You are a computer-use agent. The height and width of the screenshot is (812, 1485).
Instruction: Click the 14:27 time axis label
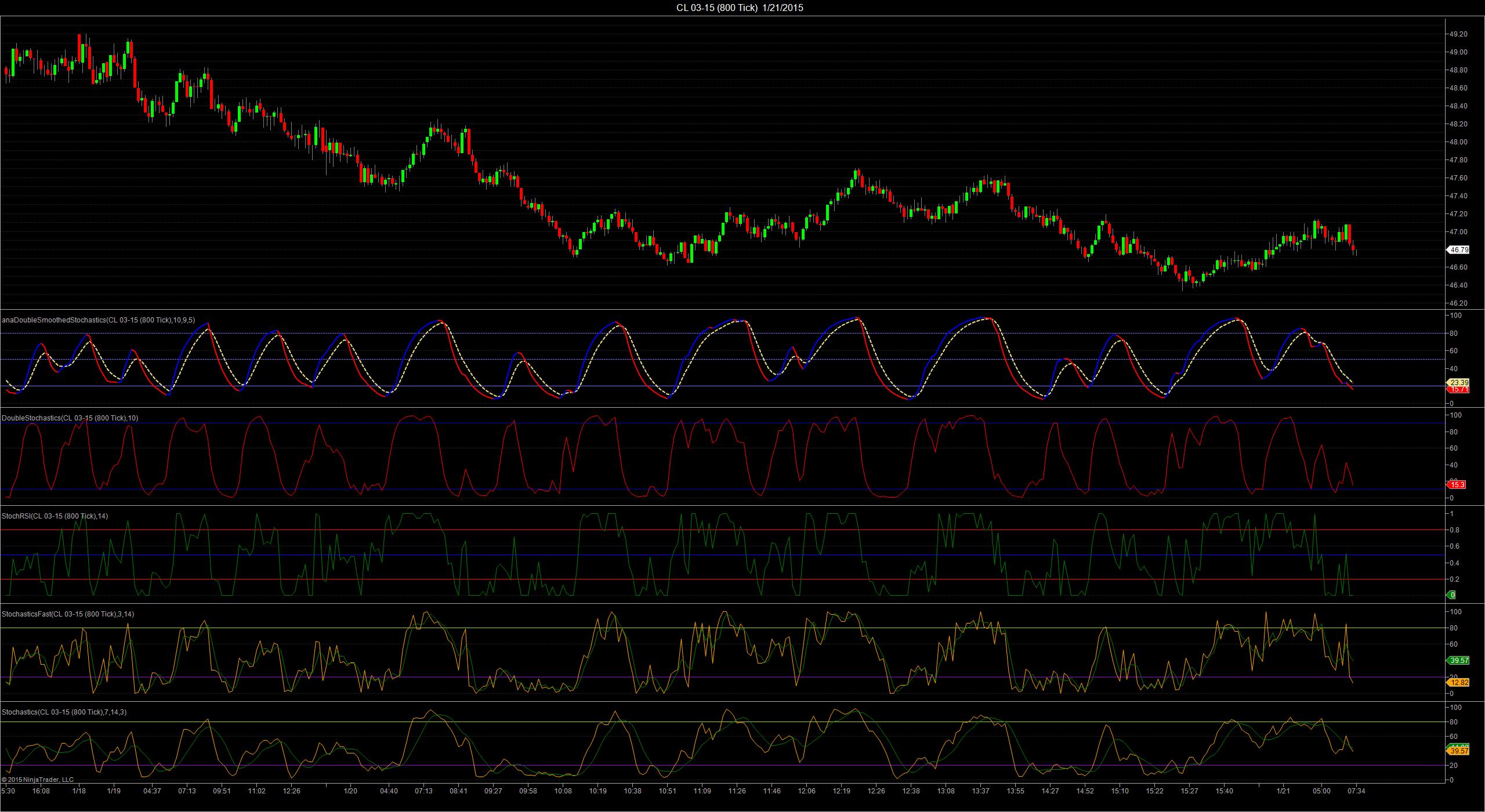(1050, 791)
